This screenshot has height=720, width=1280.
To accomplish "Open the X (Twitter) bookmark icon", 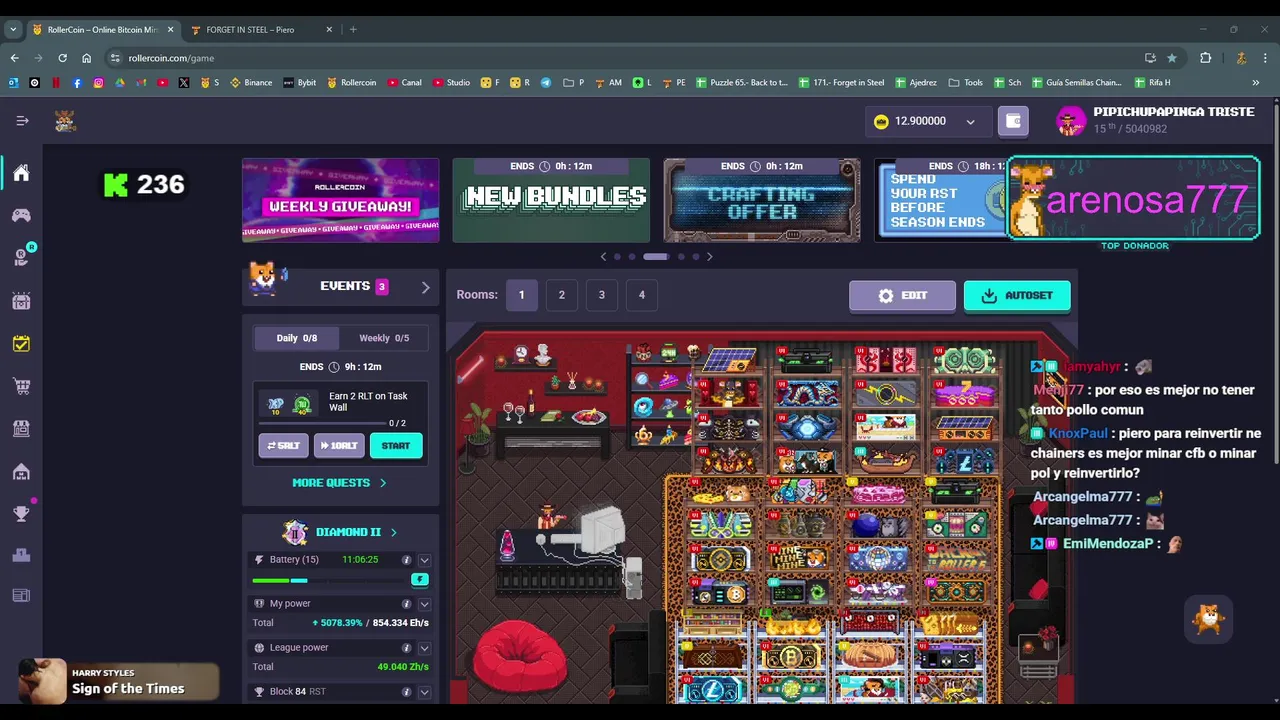I will point(184,83).
